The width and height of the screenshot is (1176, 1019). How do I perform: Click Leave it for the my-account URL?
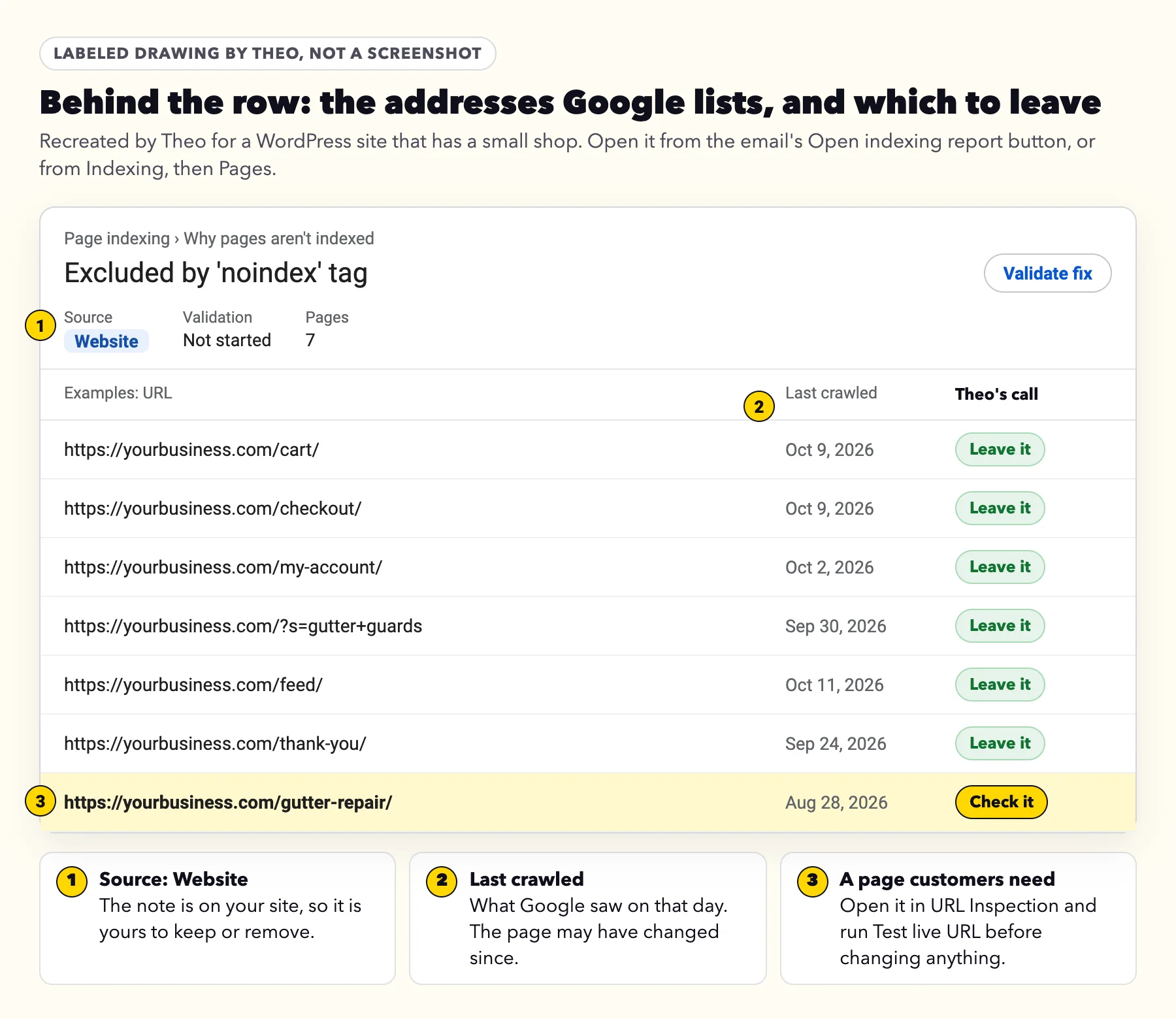click(1000, 567)
